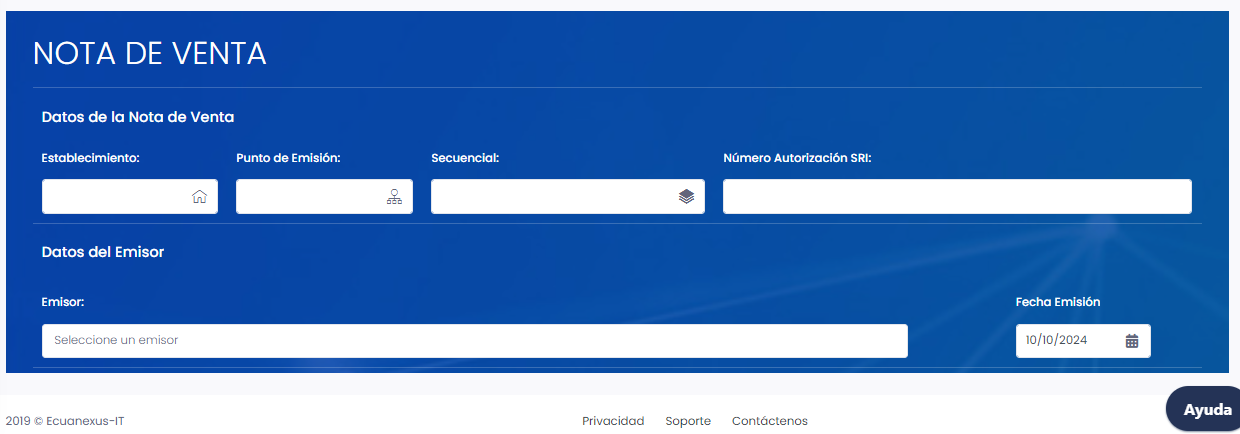Viewport: 1240px width, 434px height.
Task: Focus the Secuencial input field
Action: tap(568, 197)
